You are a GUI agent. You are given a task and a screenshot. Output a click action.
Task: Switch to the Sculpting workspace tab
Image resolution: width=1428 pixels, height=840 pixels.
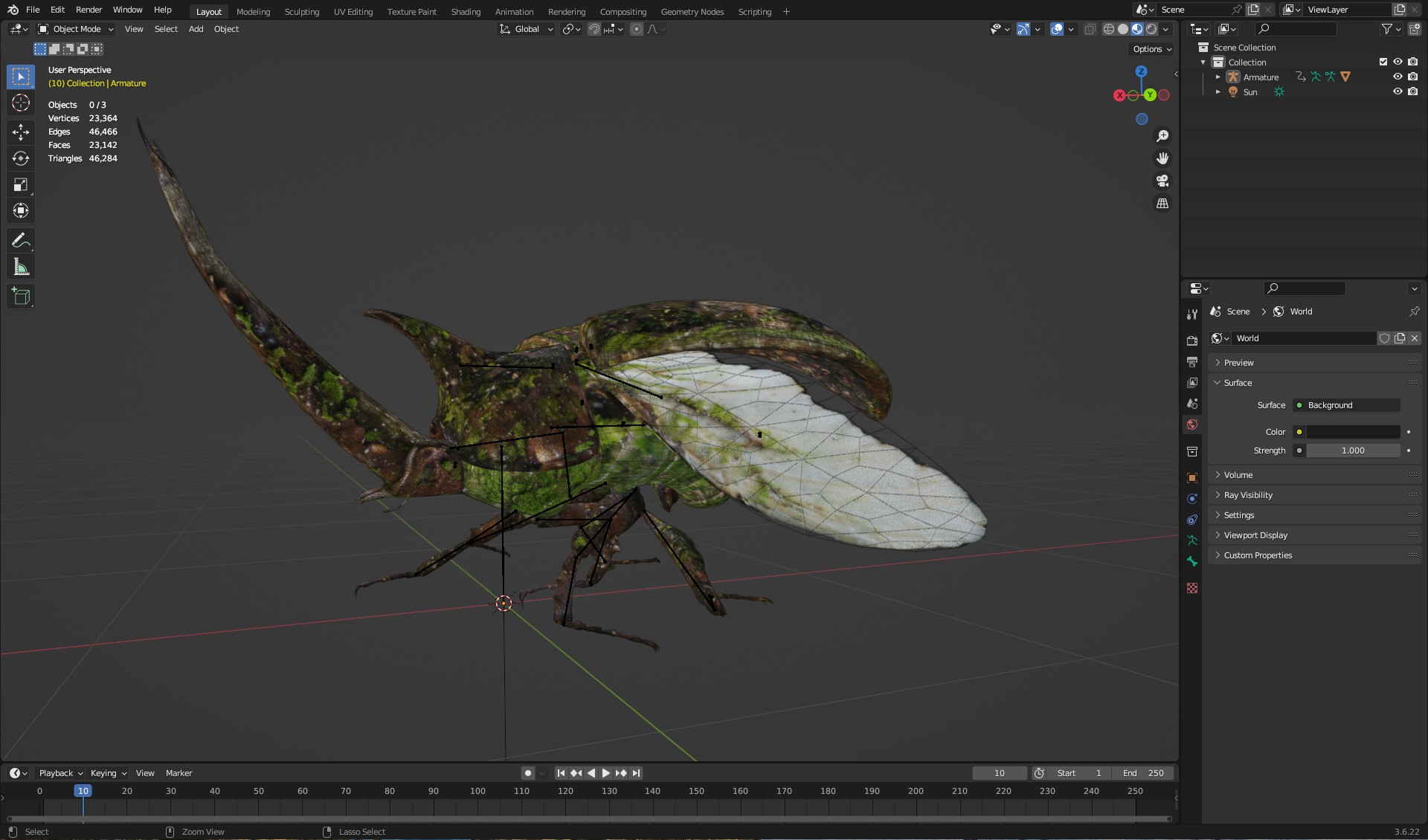301,11
